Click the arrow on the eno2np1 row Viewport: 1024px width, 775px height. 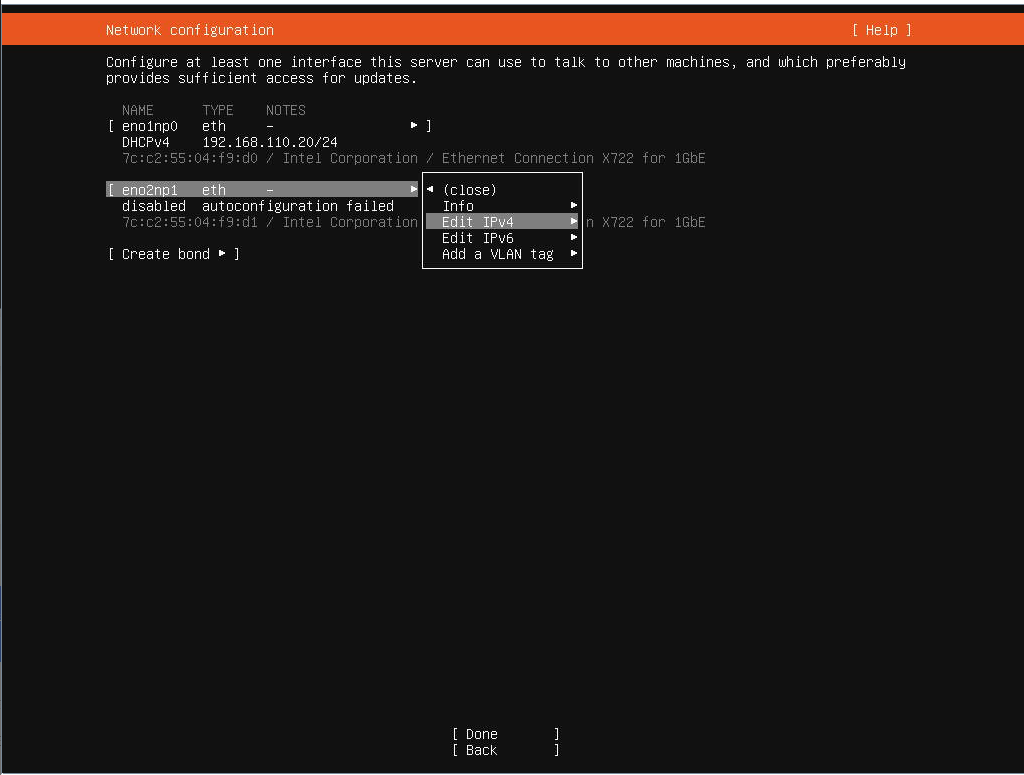pyautogui.click(x=413, y=190)
